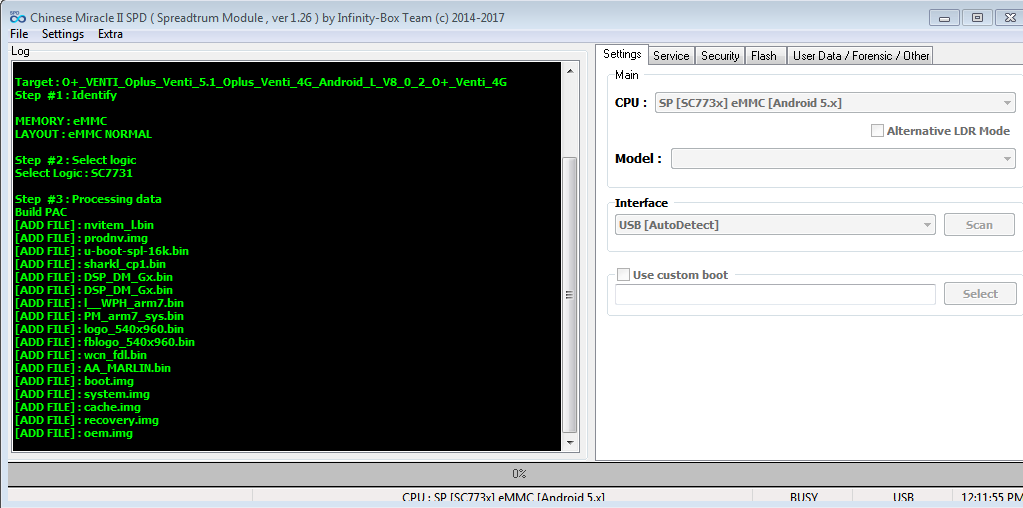Click the boot.img log entry
This screenshot has height=508, width=1023.
74,381
